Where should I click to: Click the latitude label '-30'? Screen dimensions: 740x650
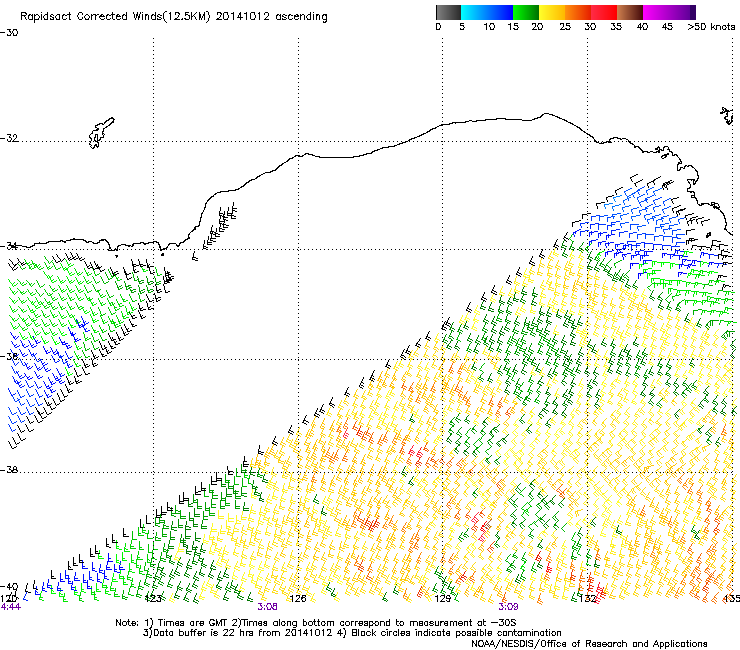(x=9, y=33)
